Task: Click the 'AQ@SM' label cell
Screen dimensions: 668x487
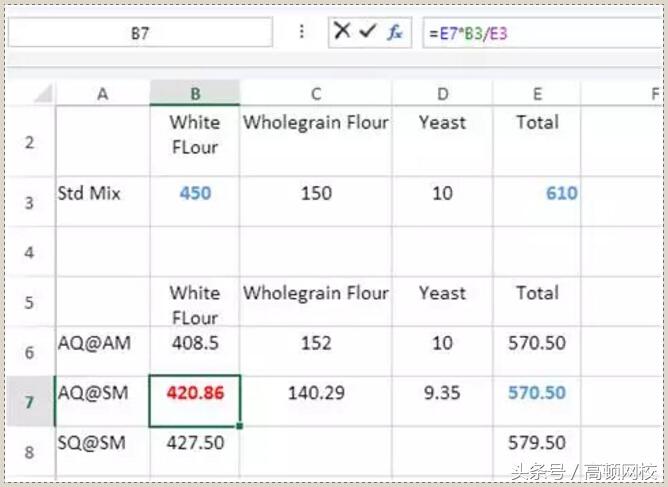Action: coord(103,401)
